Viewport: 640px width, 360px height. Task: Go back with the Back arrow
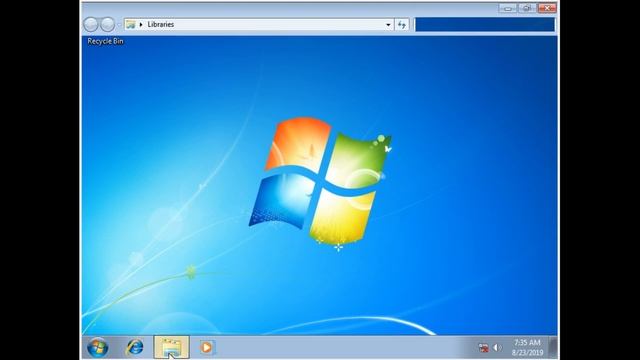point(91,24)
